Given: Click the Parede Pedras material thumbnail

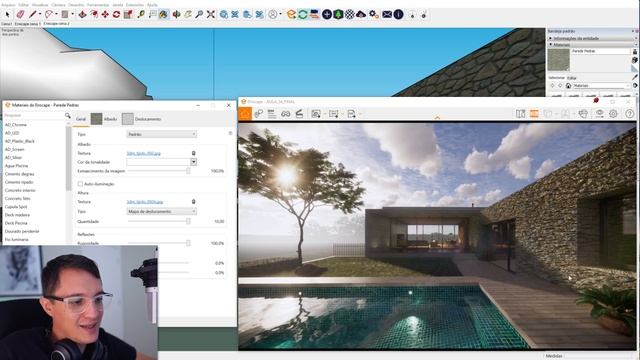Looking at the screenshot, I should click(x=558, y=60).
